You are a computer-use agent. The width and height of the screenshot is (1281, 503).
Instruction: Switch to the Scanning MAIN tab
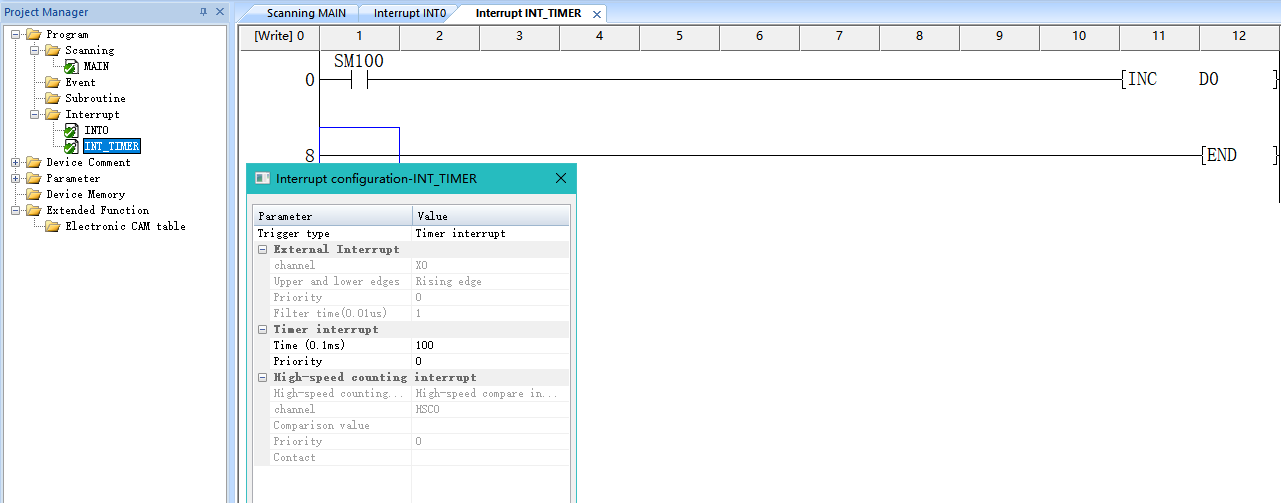click(306, 13)
